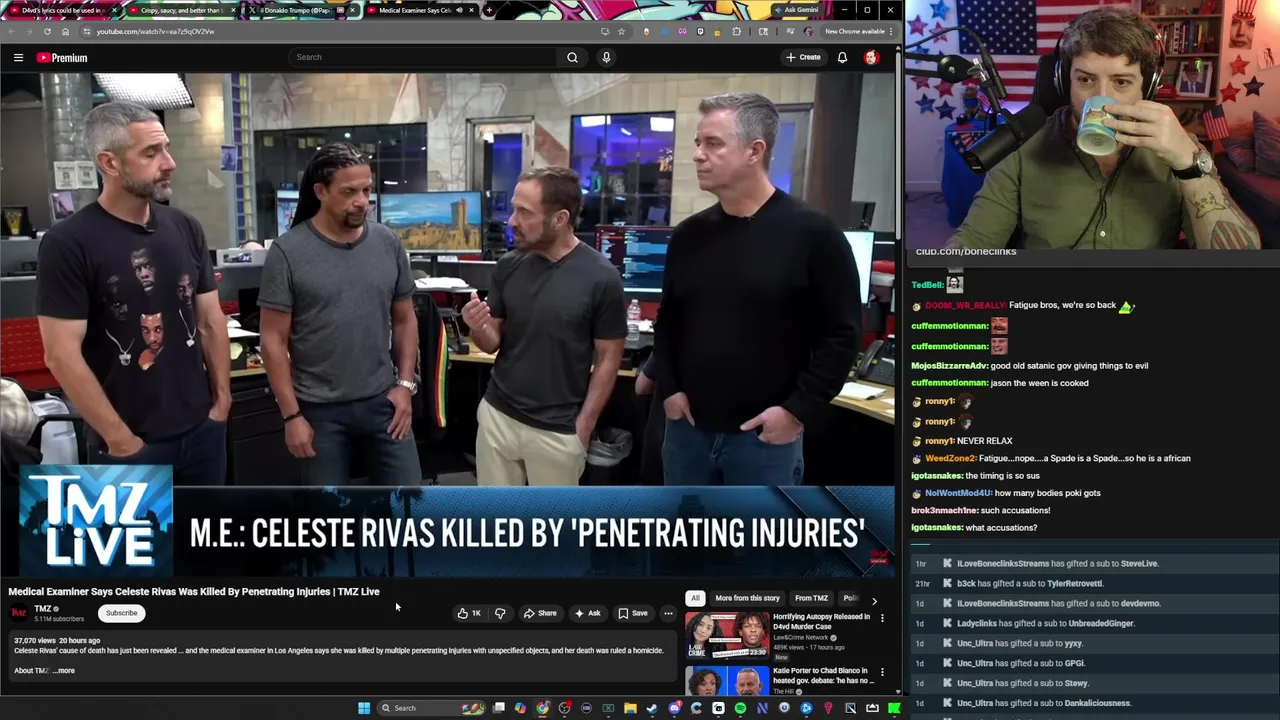1280x720 pixels.
Task: Select the All suggestions chip
Action: pos(695,598)
